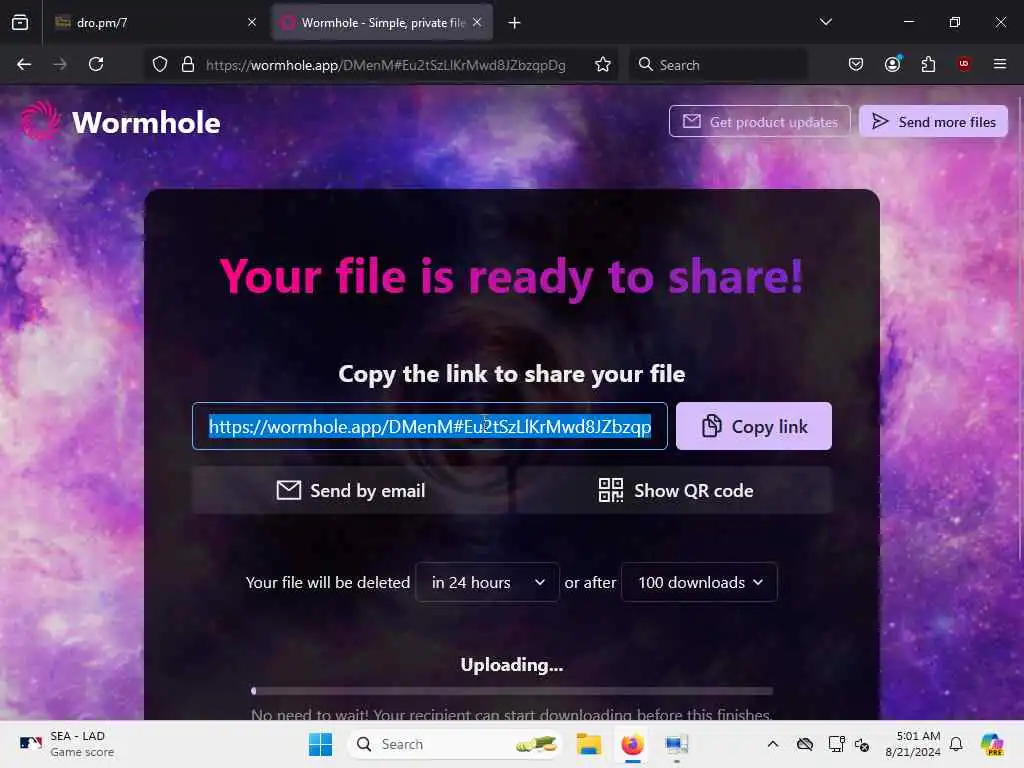Close the Wormhole tab
Screen dimensions: 1024x768
(x=477, y=22)
